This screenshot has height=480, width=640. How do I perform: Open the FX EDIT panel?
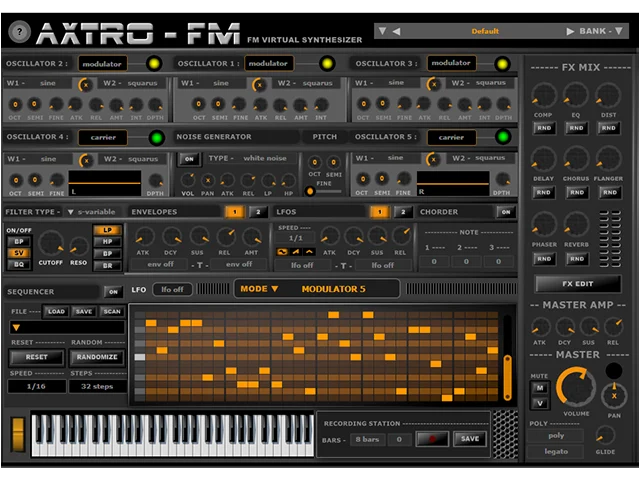pos(578,284)
